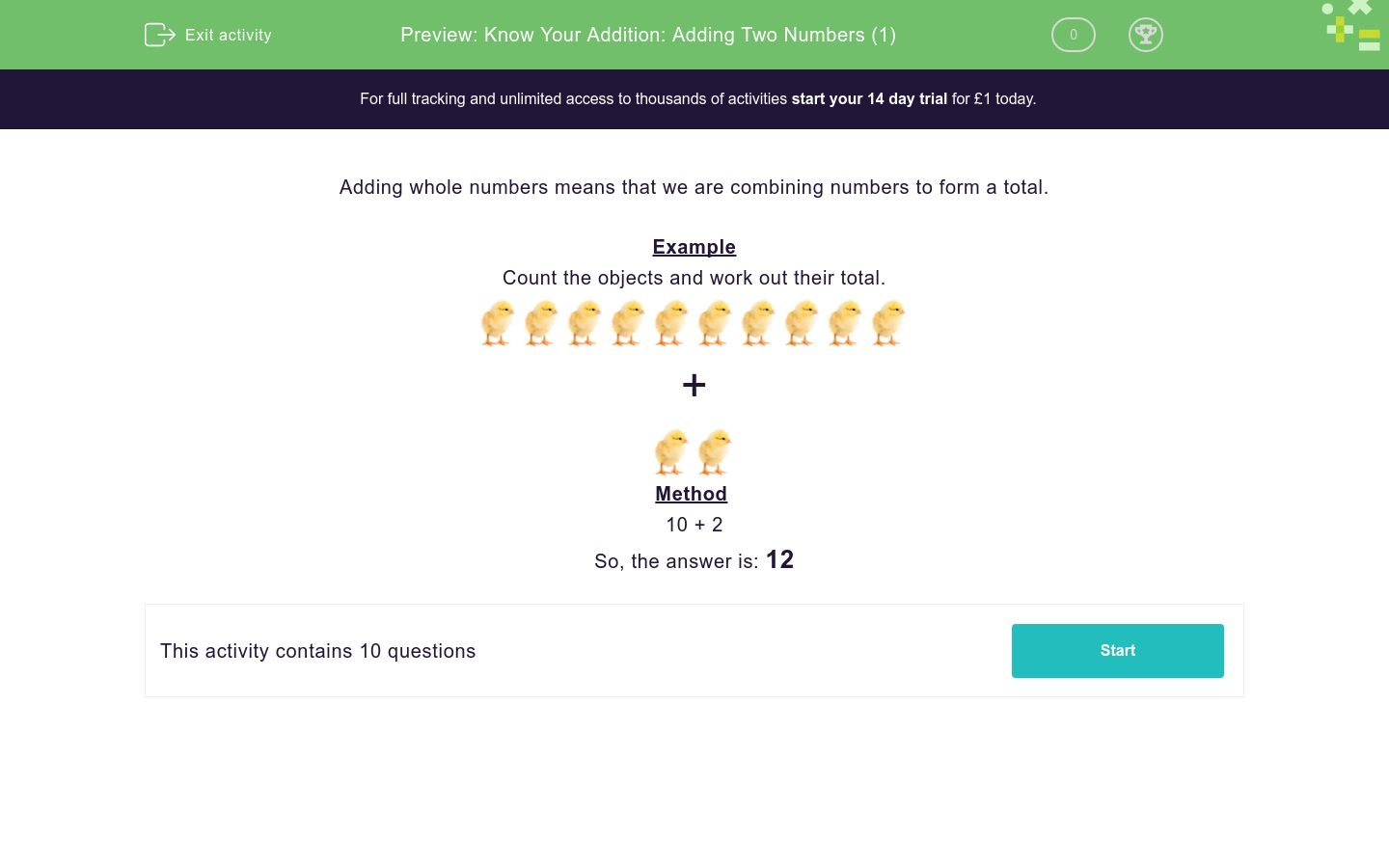This screenshot has height=868, width=1389.
Task: Click the Exit activity door icon
Action: 160,35
